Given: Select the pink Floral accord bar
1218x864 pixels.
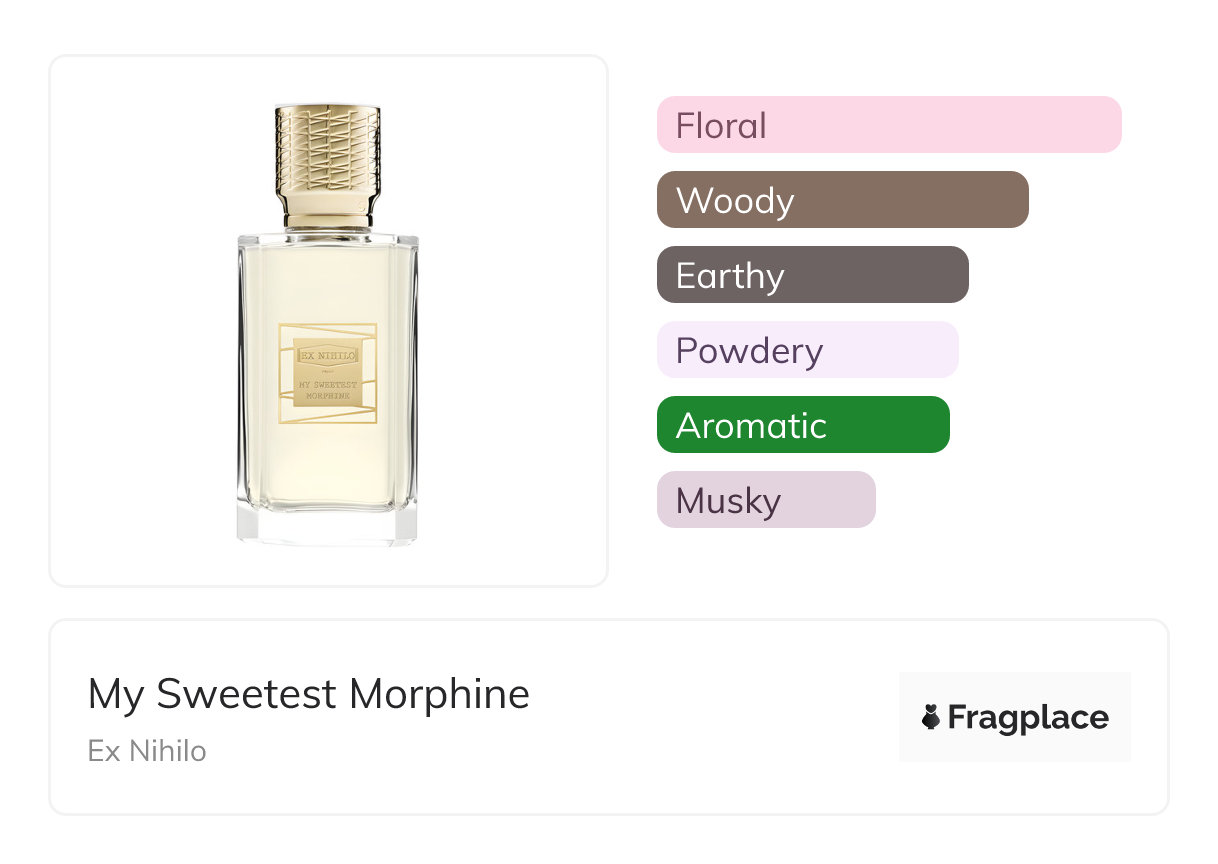Looking at the screenshot, I should point(888,125).
